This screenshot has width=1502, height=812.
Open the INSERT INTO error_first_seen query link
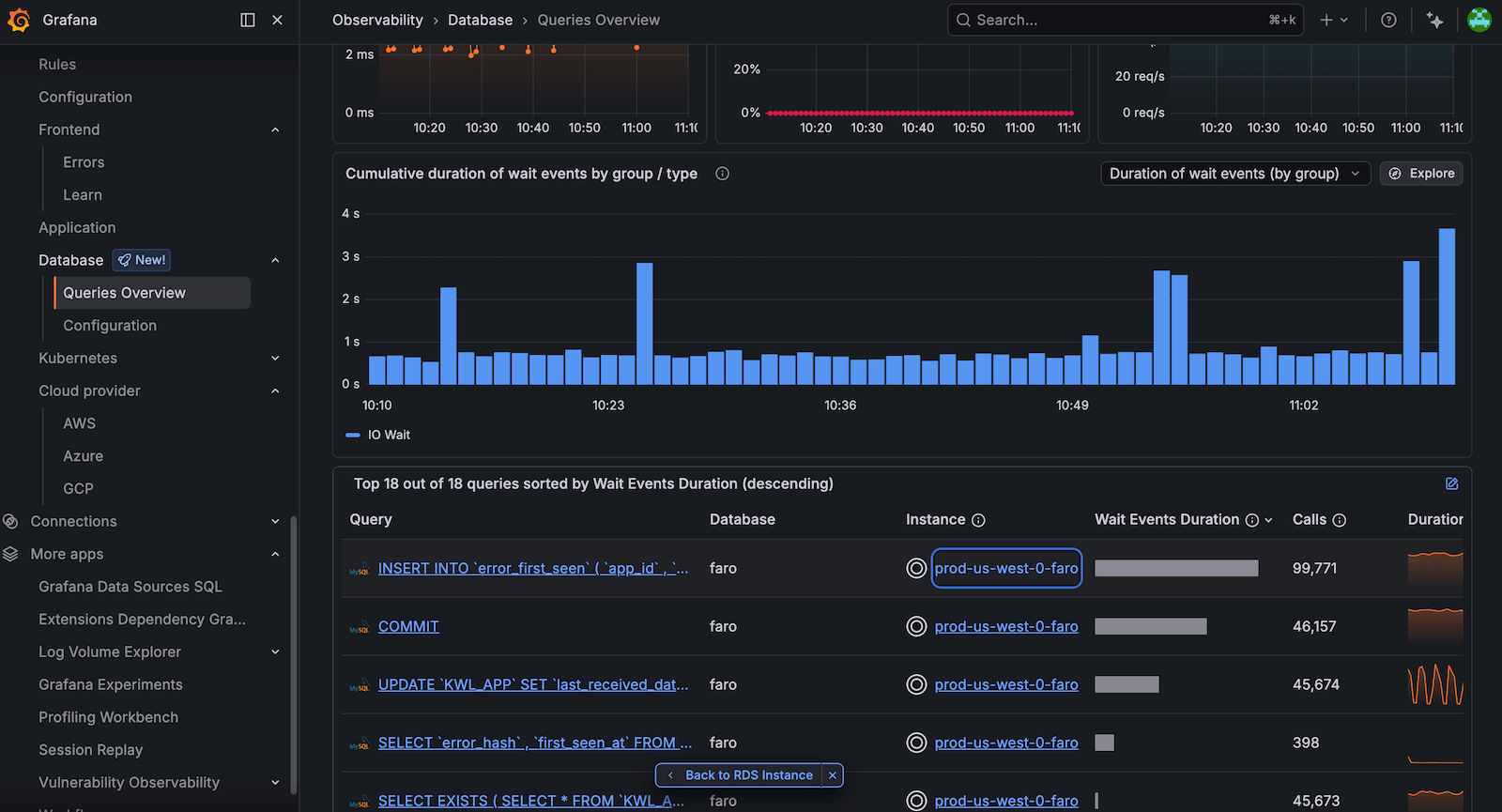(533, 568)
